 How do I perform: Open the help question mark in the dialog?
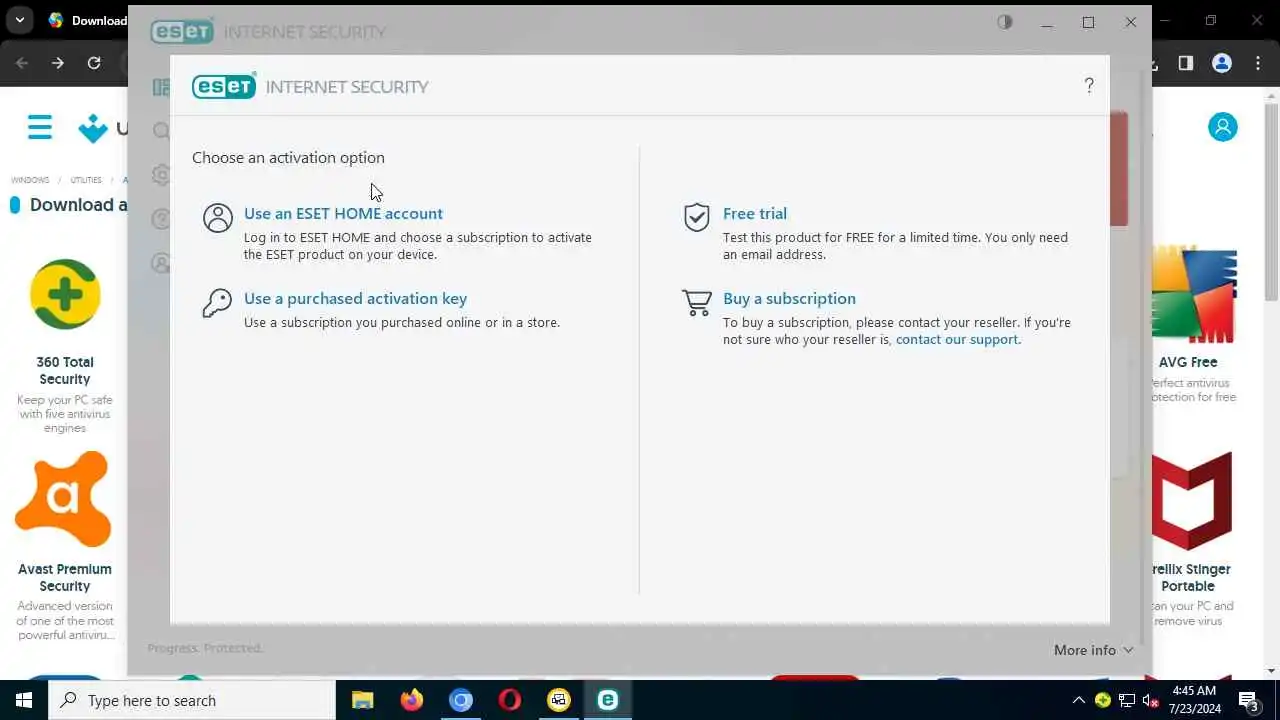click(1089, 86)
